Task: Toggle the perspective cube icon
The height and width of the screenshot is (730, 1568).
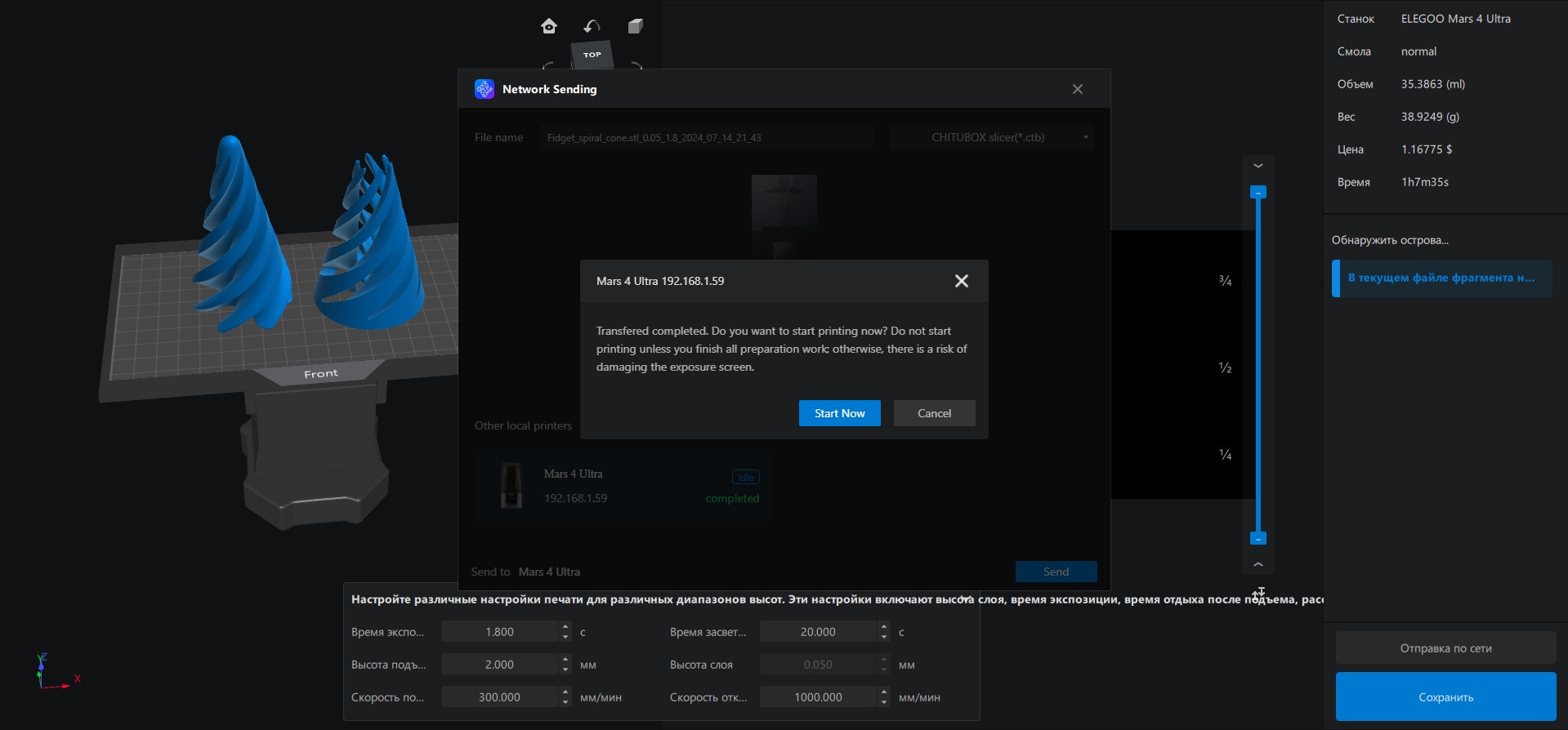Action: [x=635, y=26]
